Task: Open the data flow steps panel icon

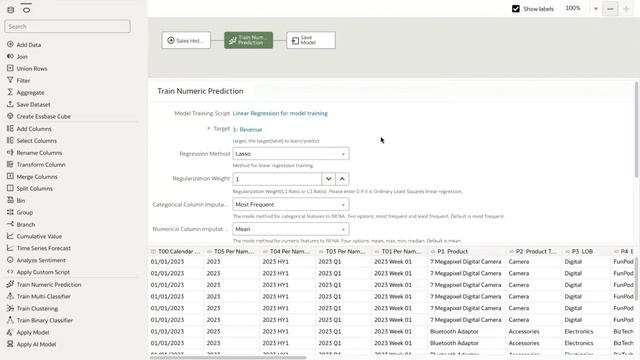Action: (x=26, y=9)
